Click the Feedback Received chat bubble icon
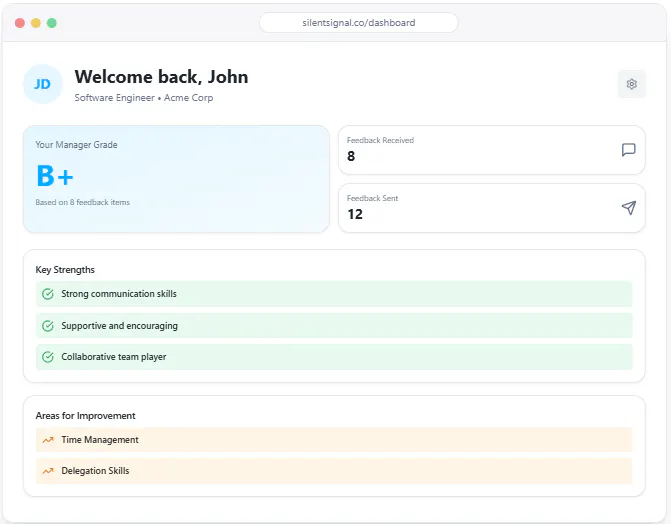Viewport: 671px width, 524px height. coord(628,150)
